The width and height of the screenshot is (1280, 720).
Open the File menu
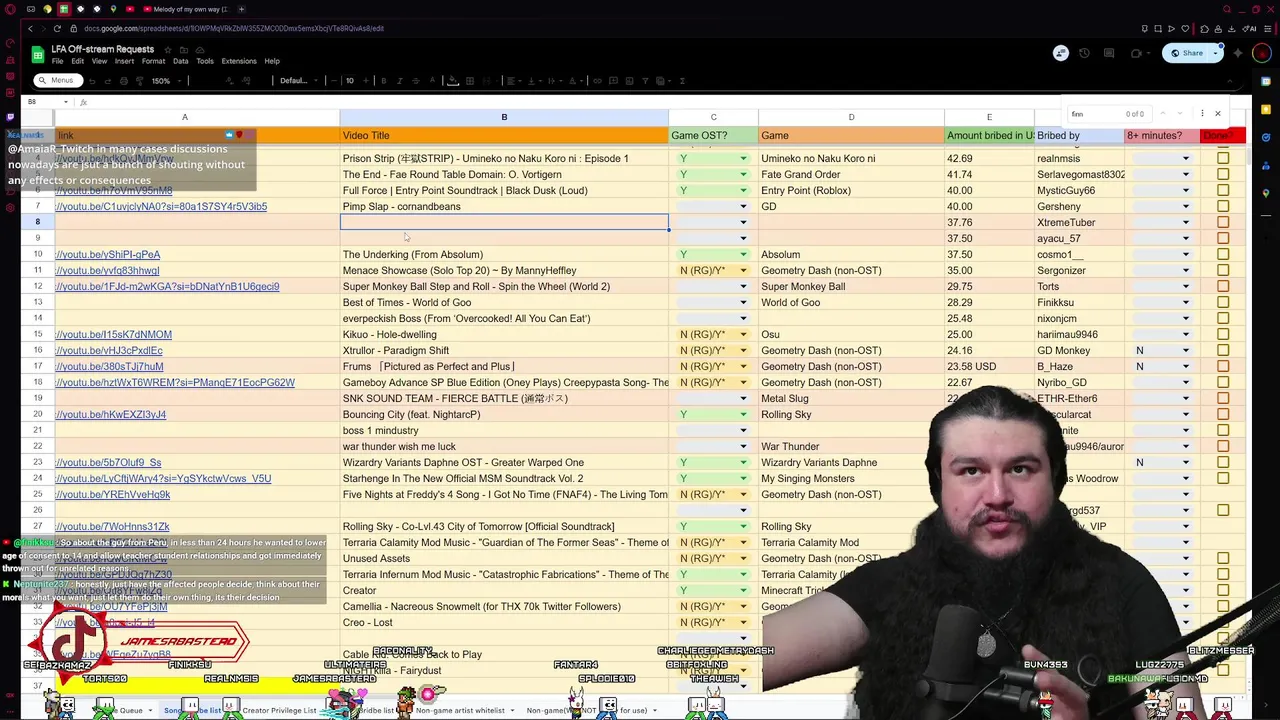point(57,61)
